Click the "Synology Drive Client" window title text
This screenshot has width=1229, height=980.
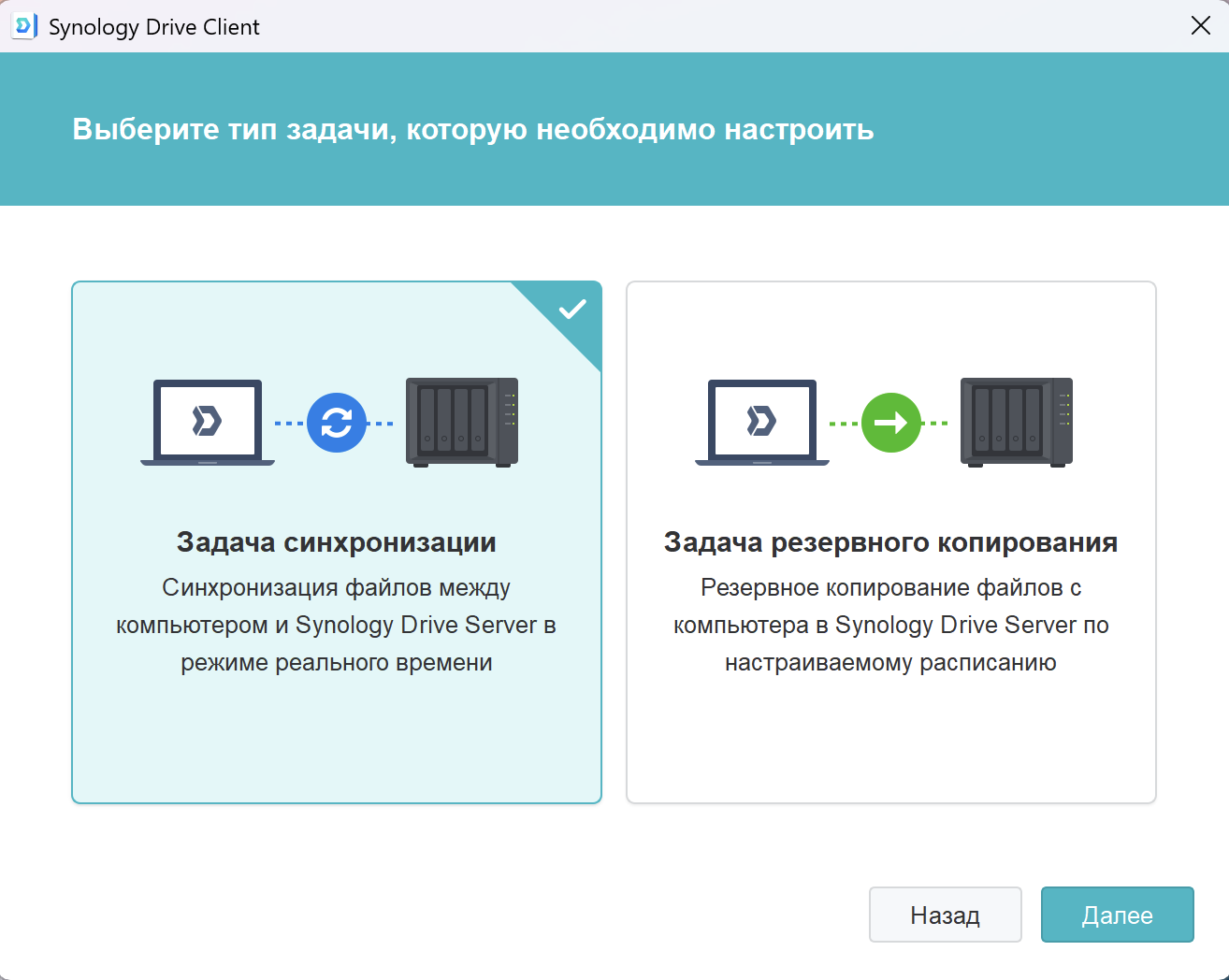154,27
